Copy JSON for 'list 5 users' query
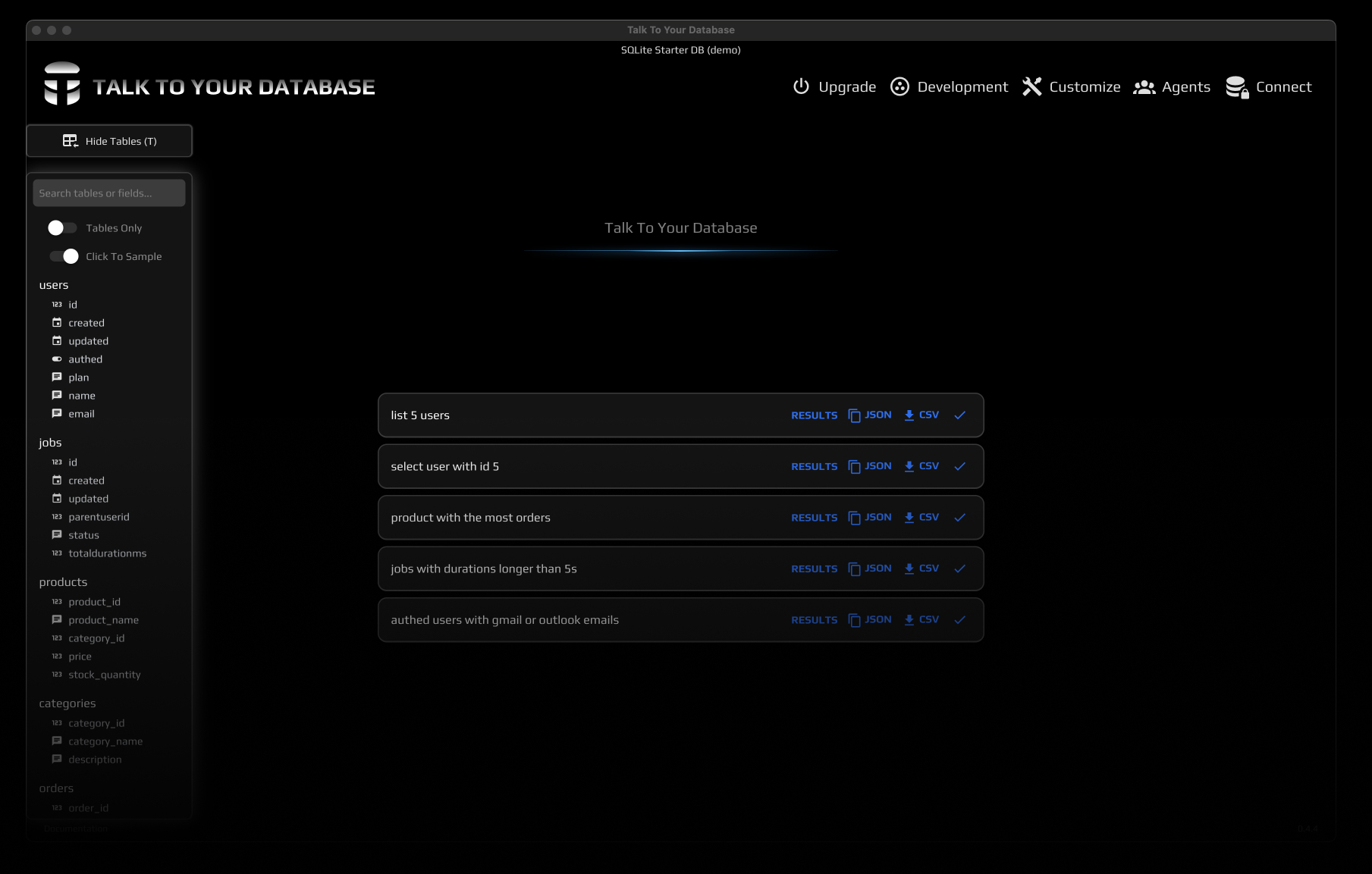The height and width of the screenshot is (874, 1372). (x=870, y=415)
